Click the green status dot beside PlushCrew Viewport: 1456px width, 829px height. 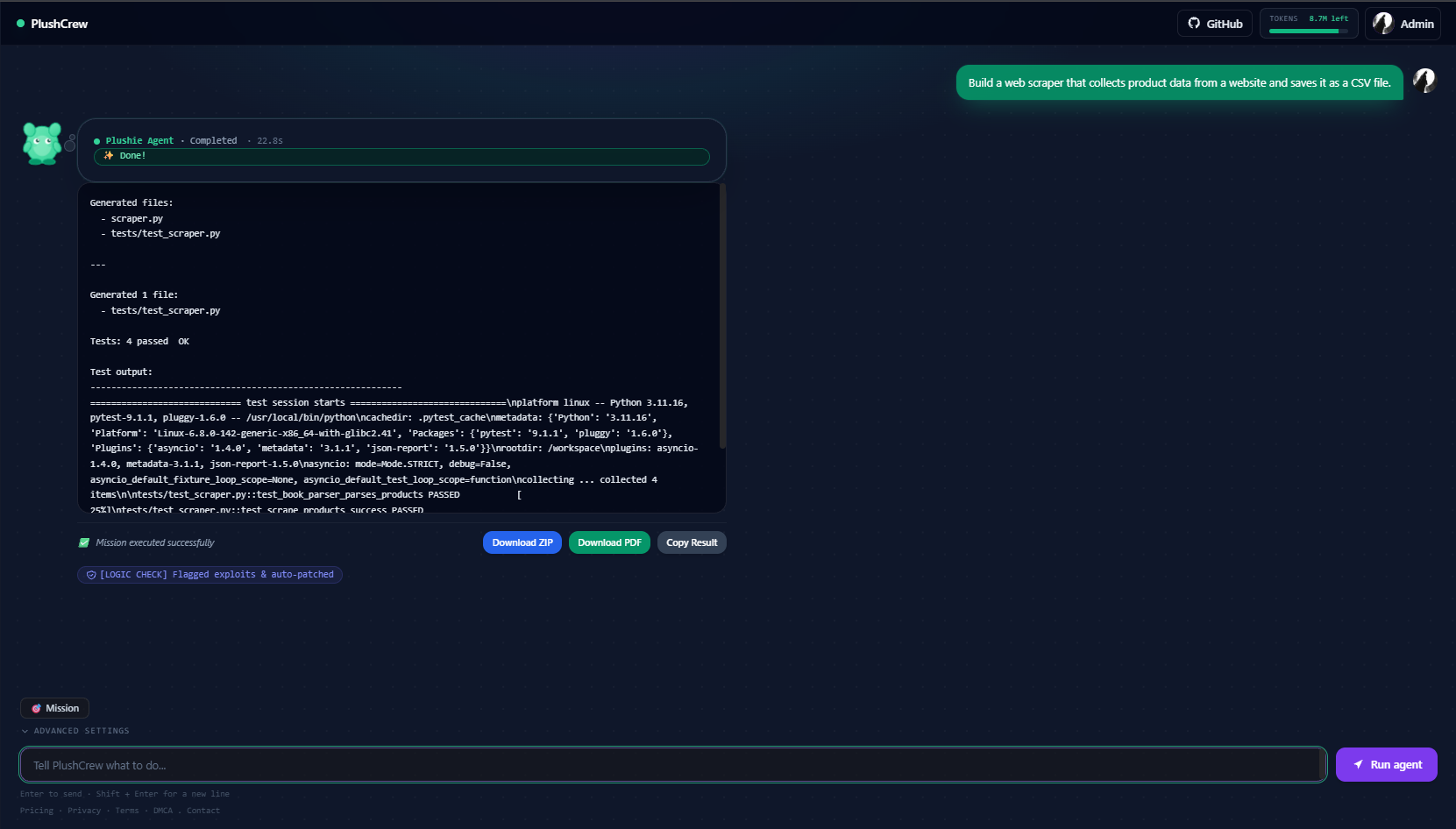tap(20, 24)
